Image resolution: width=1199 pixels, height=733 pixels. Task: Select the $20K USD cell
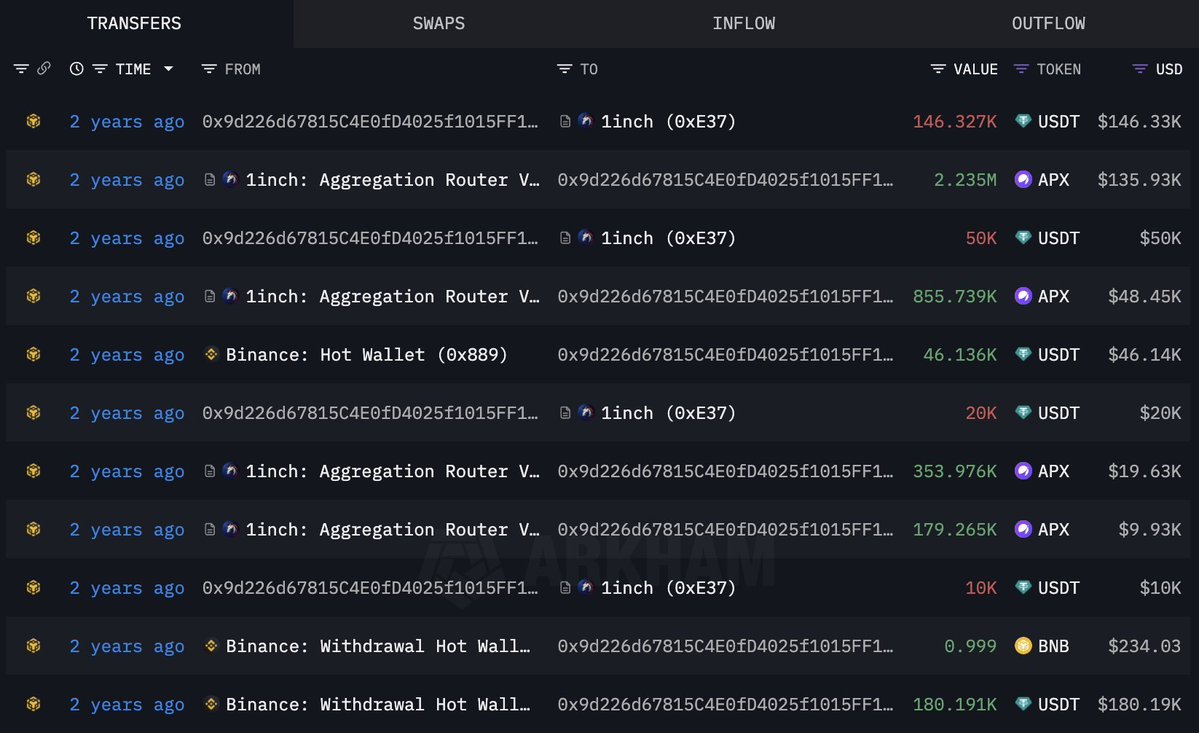1160,413
